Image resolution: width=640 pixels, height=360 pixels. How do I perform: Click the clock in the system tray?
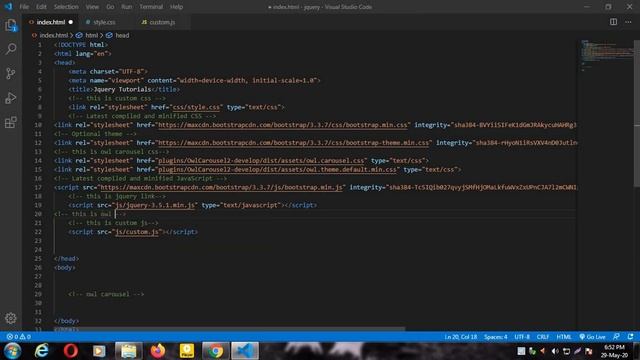614,351
